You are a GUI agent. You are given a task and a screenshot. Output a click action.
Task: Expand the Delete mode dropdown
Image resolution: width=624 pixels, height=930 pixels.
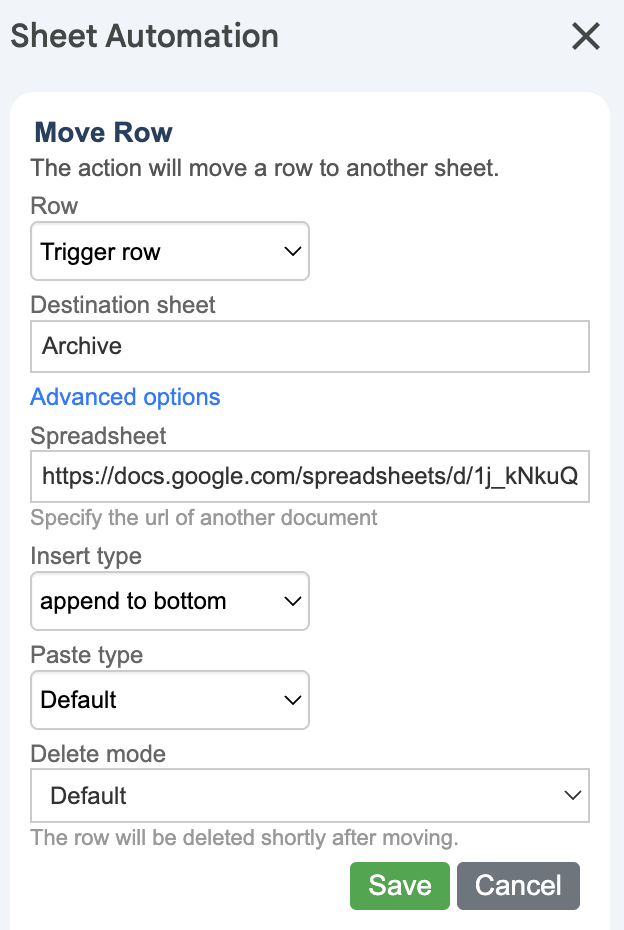(x=309, y=796)
